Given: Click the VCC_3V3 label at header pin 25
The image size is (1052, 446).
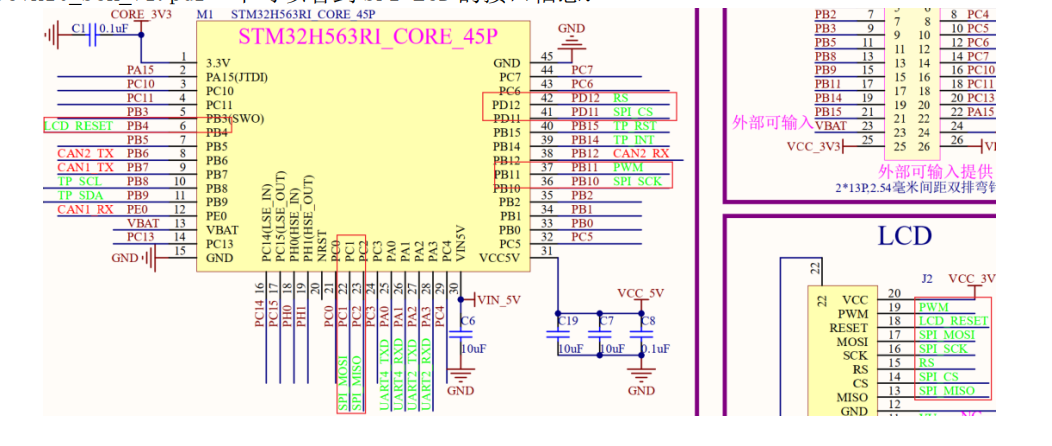Looking at the screenshot, I should pyautogui.click(x=813, y=146).
